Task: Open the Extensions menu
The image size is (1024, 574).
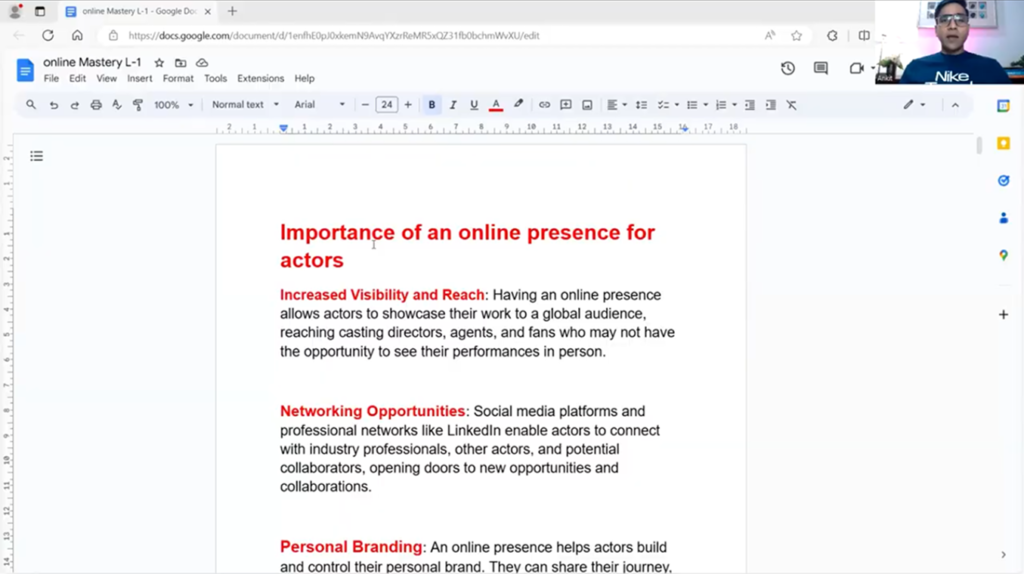Action: [x=260, y=78]
